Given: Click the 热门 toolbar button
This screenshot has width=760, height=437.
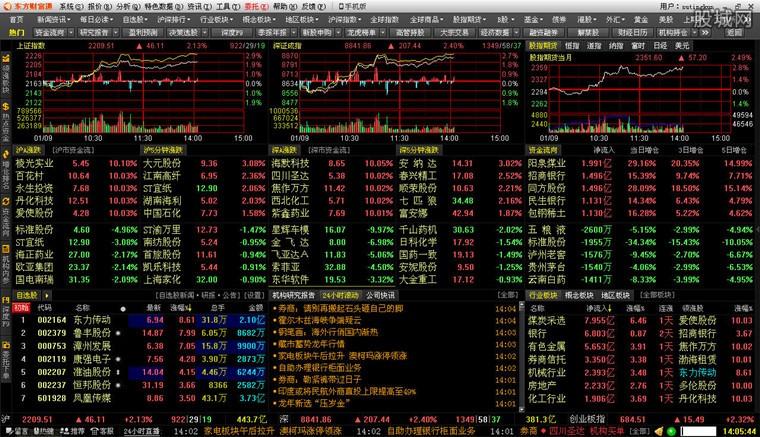Looking at the screenshot, I should 16,32.
